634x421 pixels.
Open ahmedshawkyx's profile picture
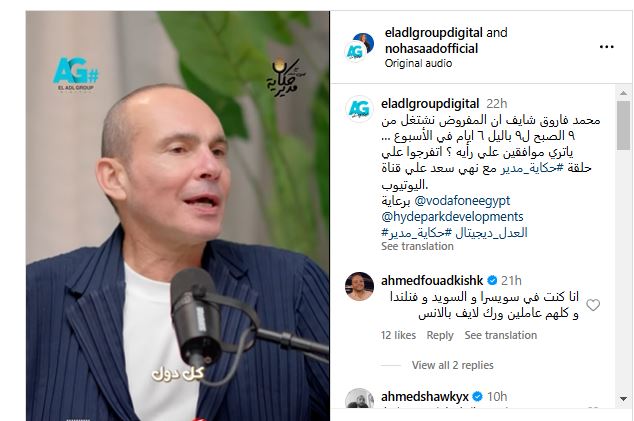pyautogui.click(x=359, y=398)
